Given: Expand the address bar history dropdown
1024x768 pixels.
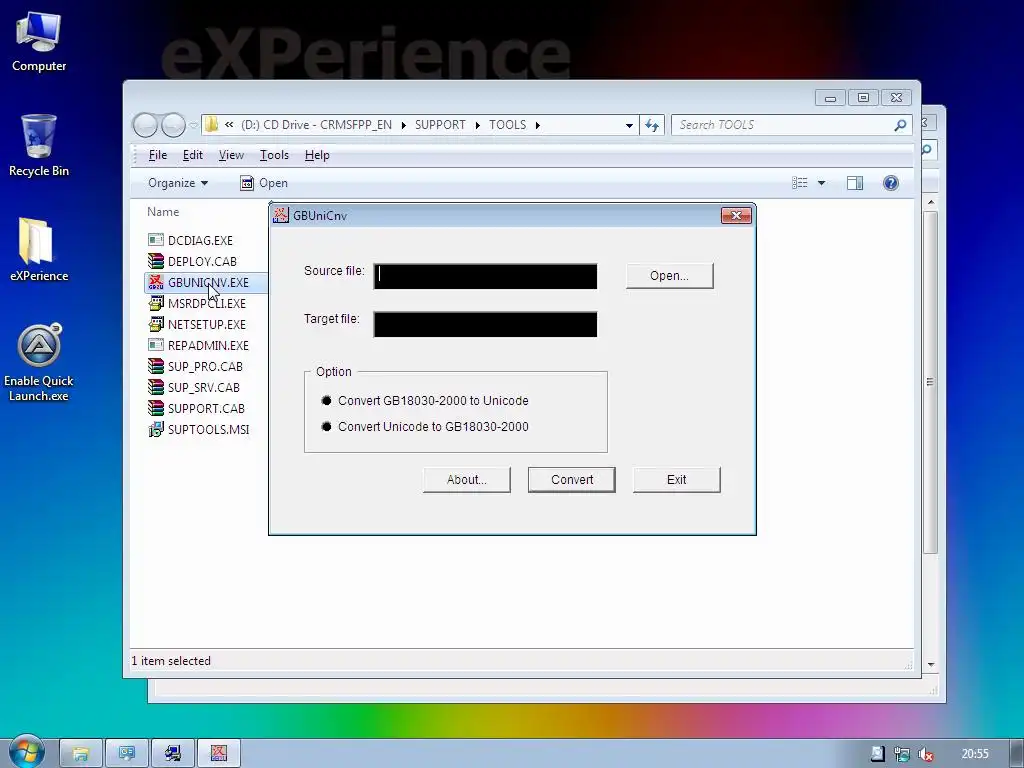Looking at the screenshot, I should pos(629,125).
